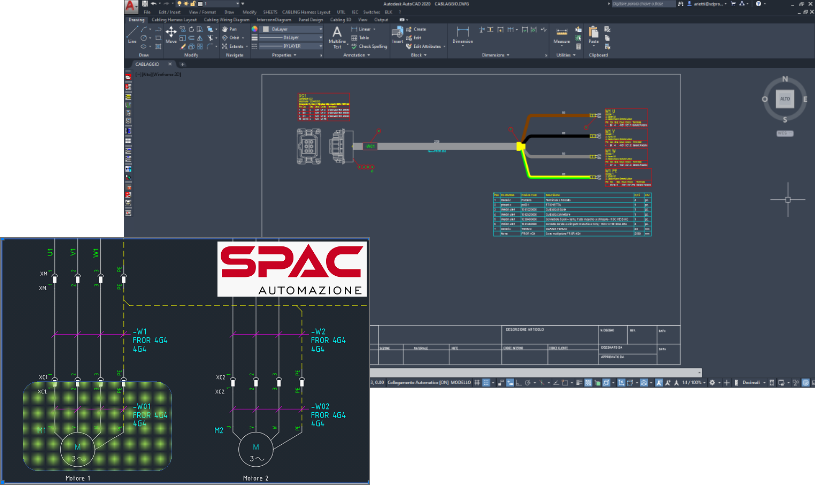815x485 pixels.
Task: Open the Modify menu
Action: pyautogui.click(x=249, y=12)
